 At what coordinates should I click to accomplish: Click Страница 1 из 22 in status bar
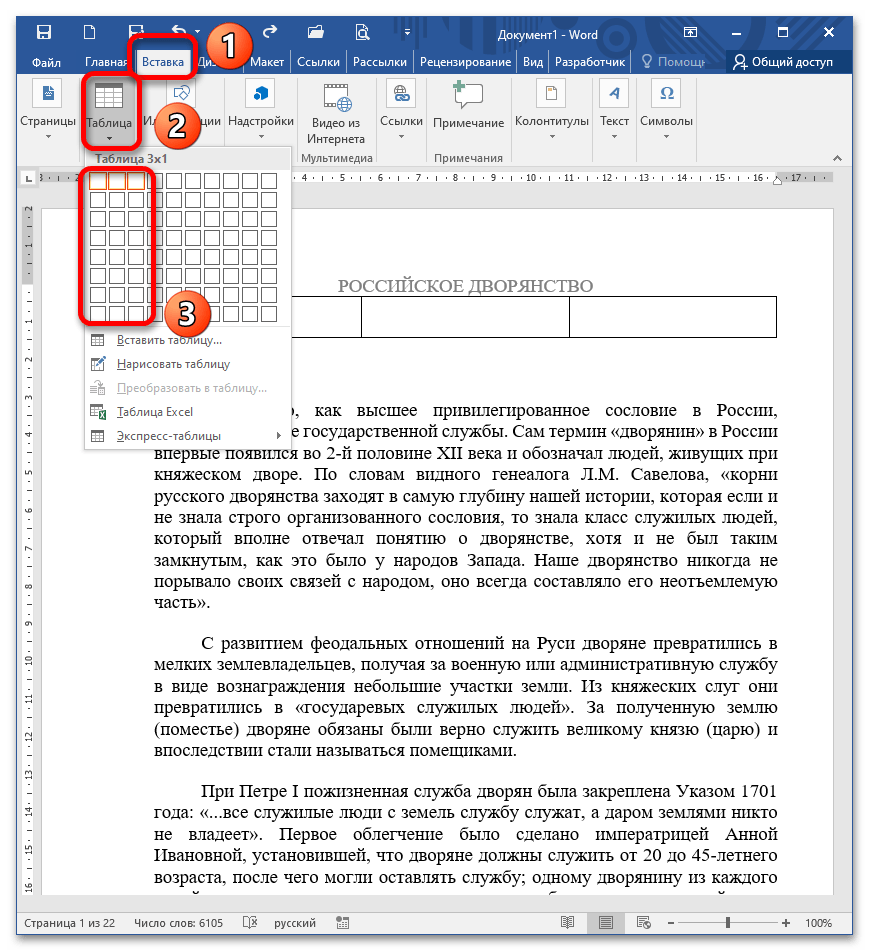[70, 923]
